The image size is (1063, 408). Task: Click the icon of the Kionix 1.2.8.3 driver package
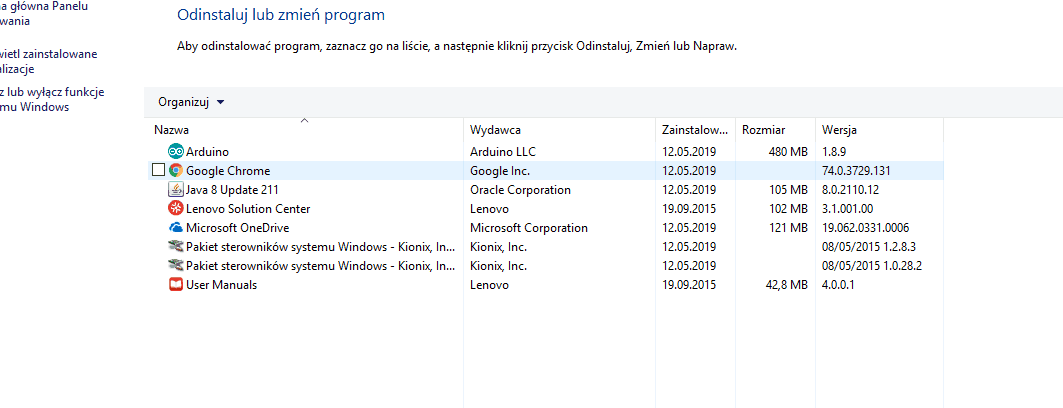(176, 247)
